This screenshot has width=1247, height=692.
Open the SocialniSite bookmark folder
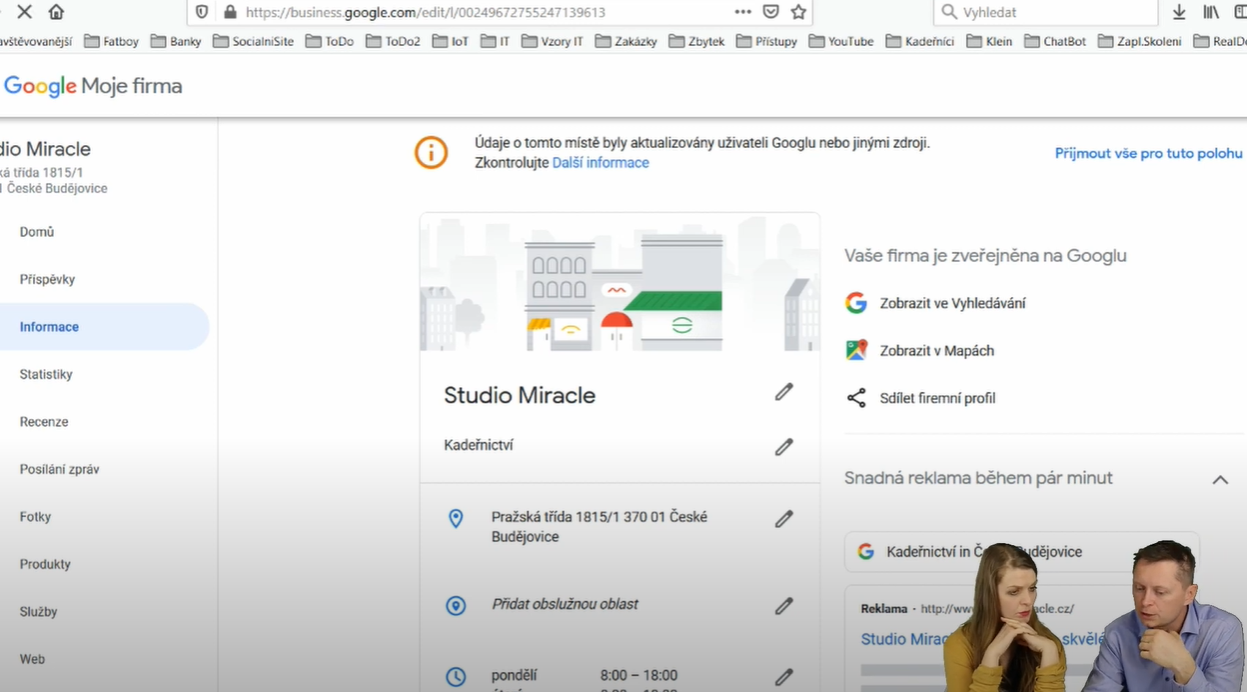tap(253, 41)
